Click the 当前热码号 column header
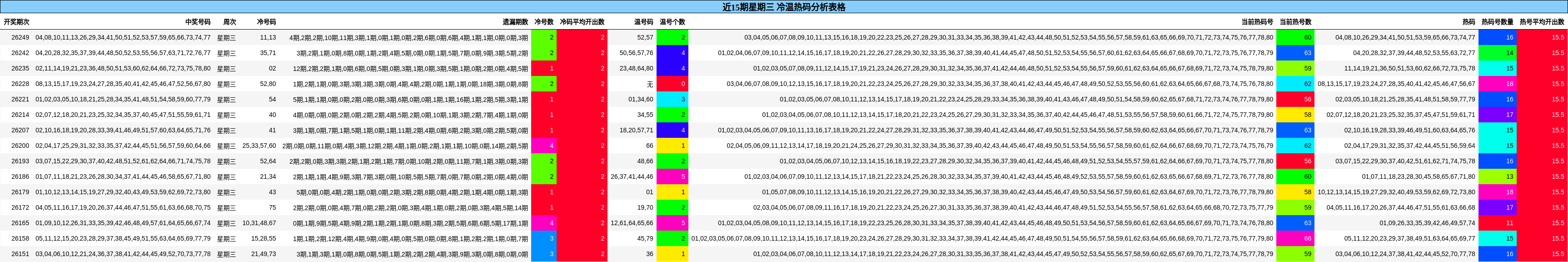This screenshot has height=262, width=1568. [x=1257, y=22]
